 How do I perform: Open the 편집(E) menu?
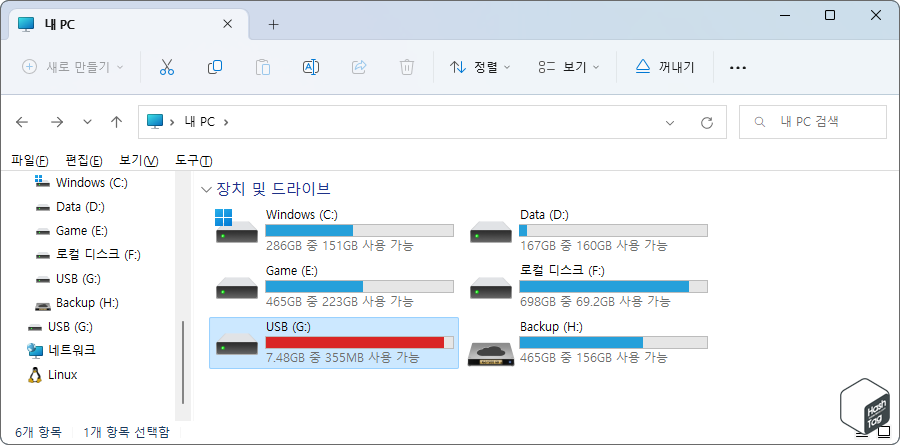point(84,160)
